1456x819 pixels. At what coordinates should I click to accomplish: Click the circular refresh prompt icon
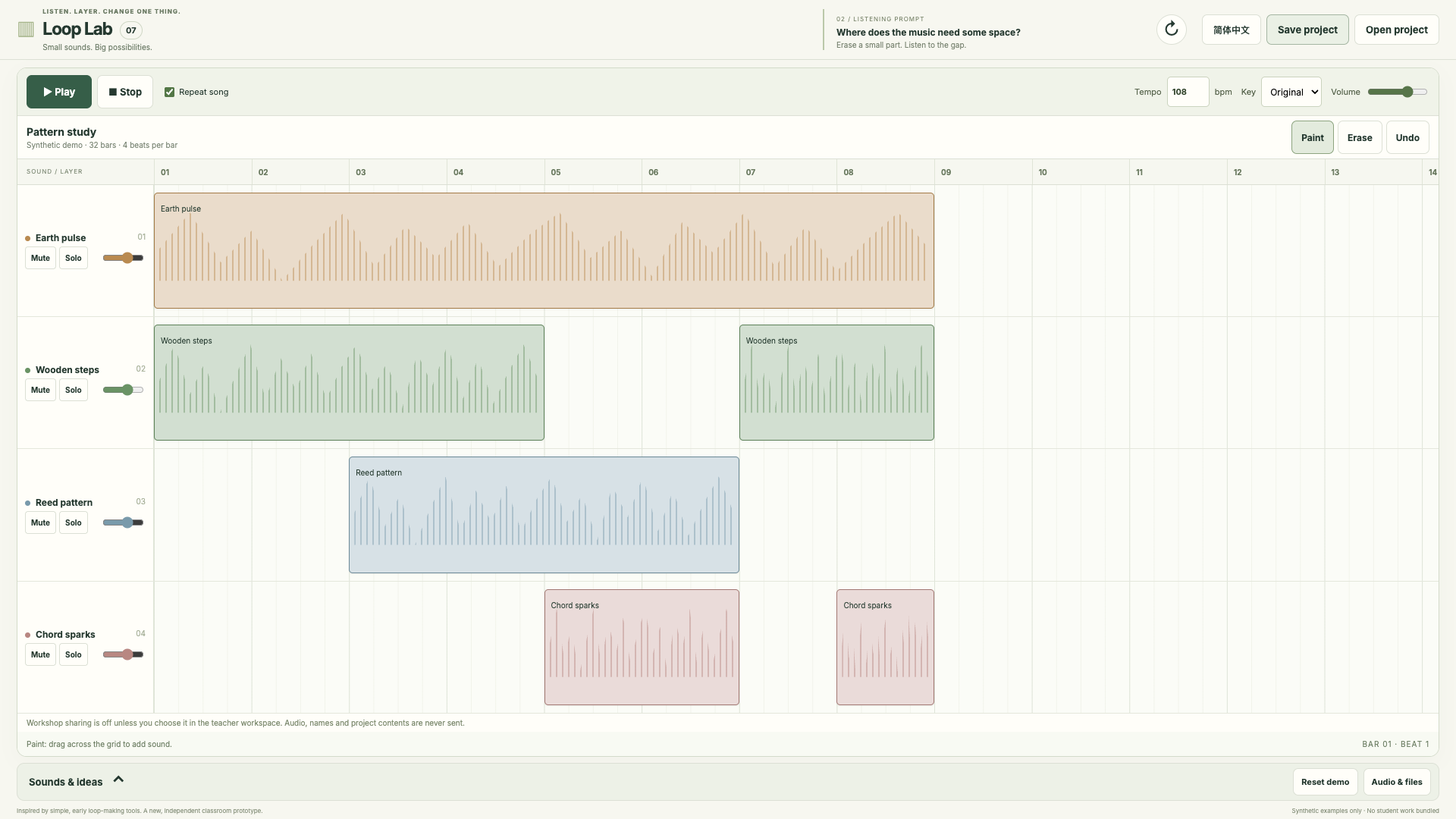point(1171,30)
